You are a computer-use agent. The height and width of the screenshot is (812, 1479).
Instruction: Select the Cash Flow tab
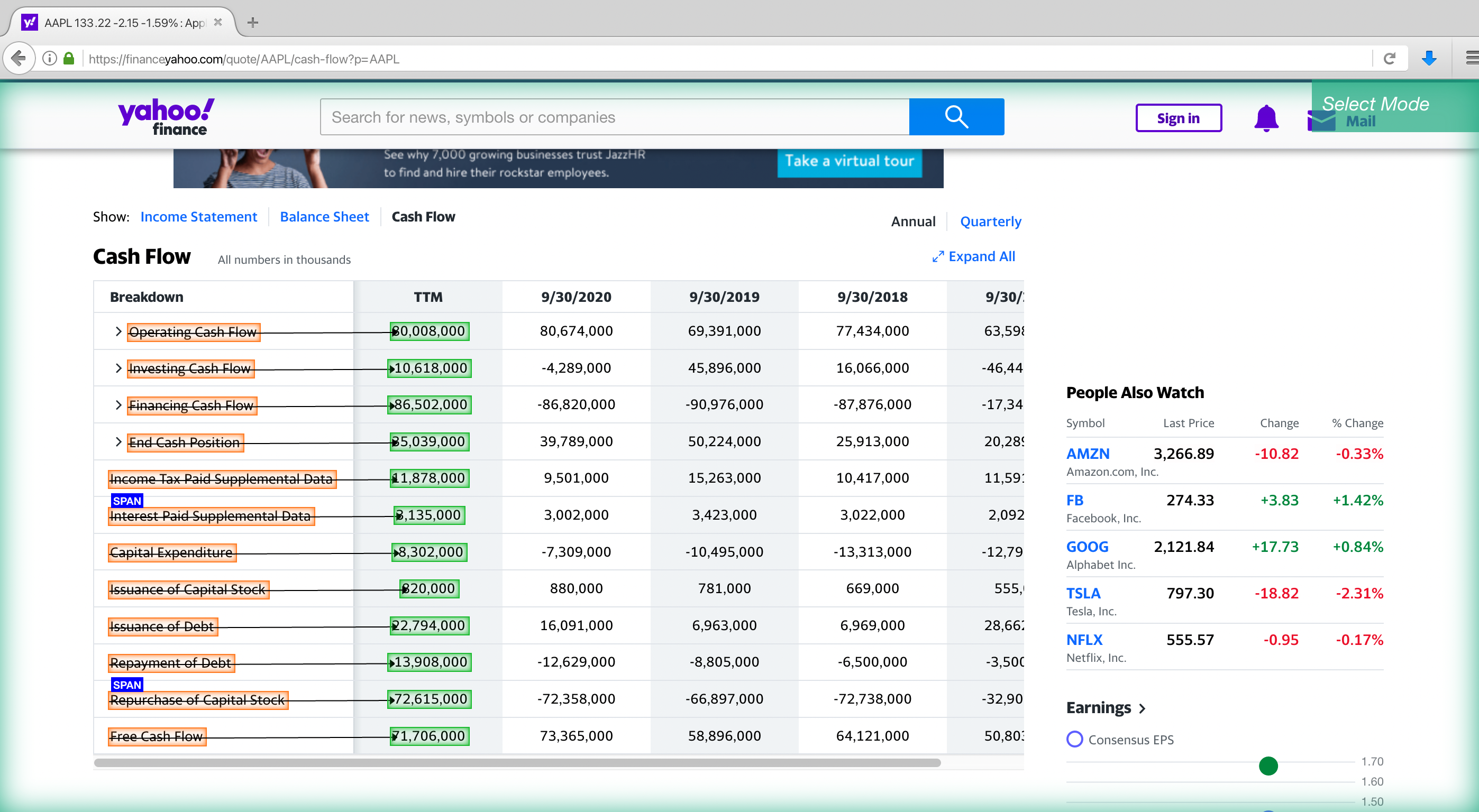(x=423, y=217)
